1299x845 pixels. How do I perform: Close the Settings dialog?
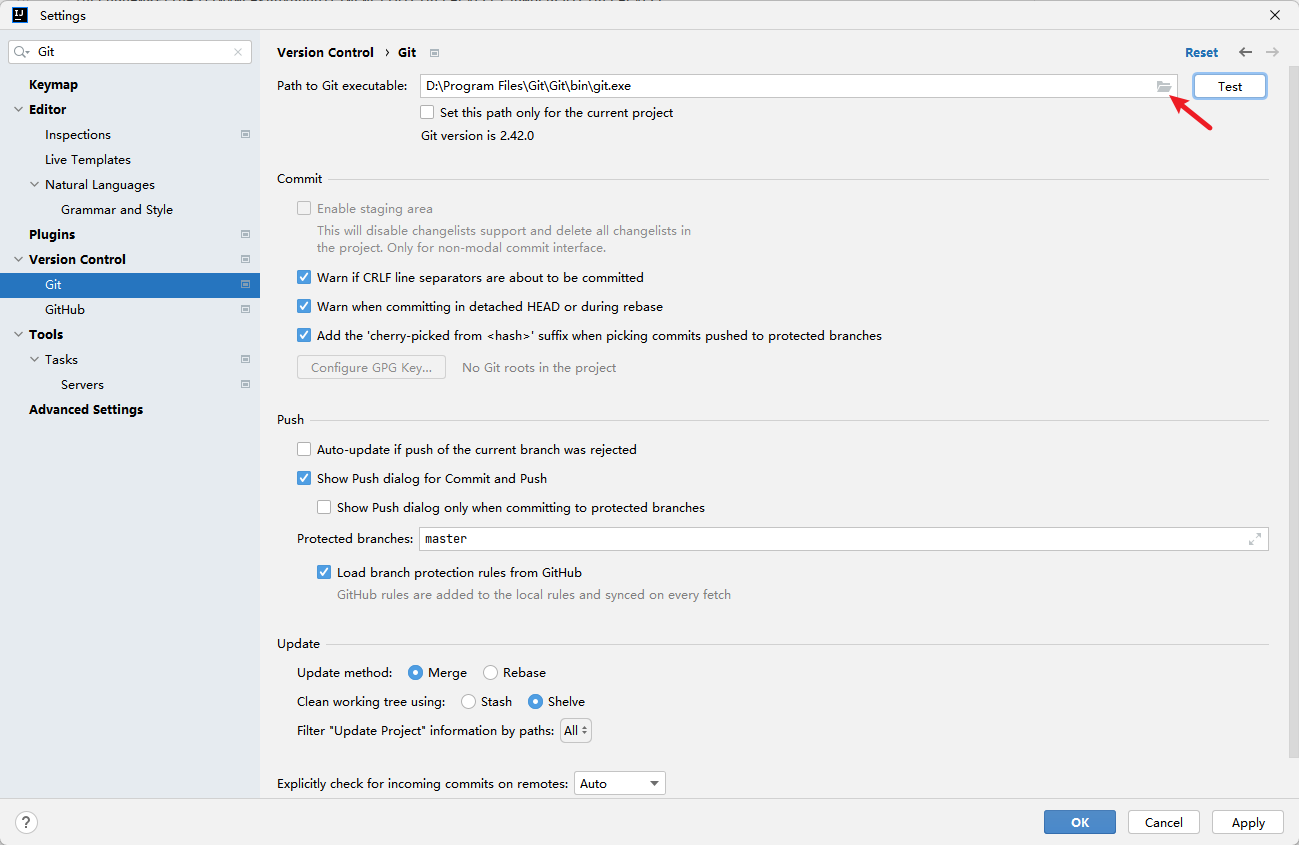pos(1275,15)
